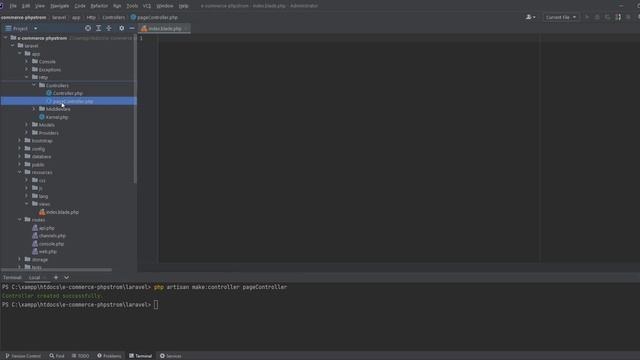Click the Collapse All icon in Project toolbar
The height and width of the screenshot is (360, 640).
(109, 28)
